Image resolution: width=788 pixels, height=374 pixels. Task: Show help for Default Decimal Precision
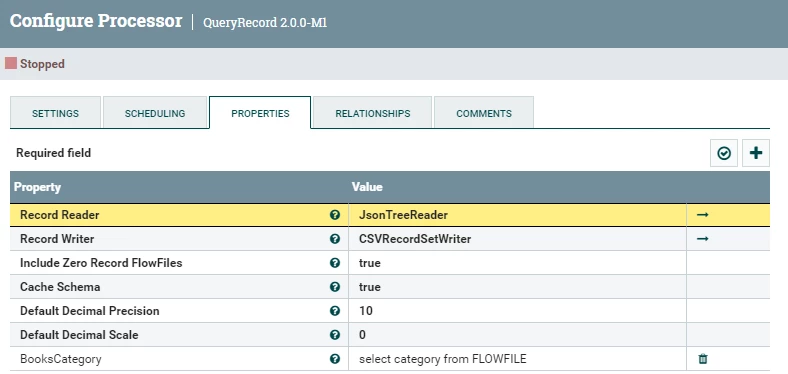[335, 311]
